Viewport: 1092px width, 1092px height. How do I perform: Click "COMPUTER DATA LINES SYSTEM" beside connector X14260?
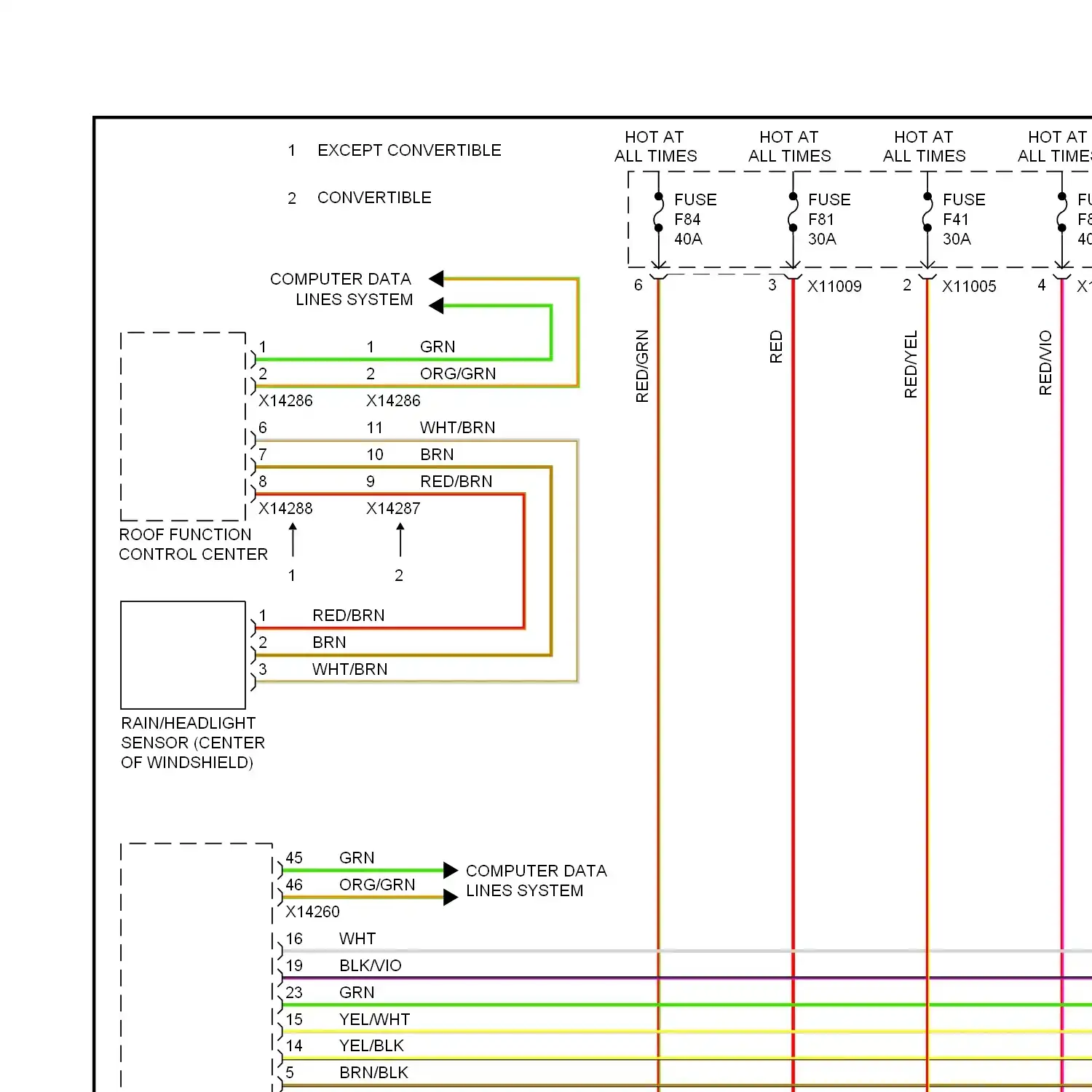(x=537, y=881)
